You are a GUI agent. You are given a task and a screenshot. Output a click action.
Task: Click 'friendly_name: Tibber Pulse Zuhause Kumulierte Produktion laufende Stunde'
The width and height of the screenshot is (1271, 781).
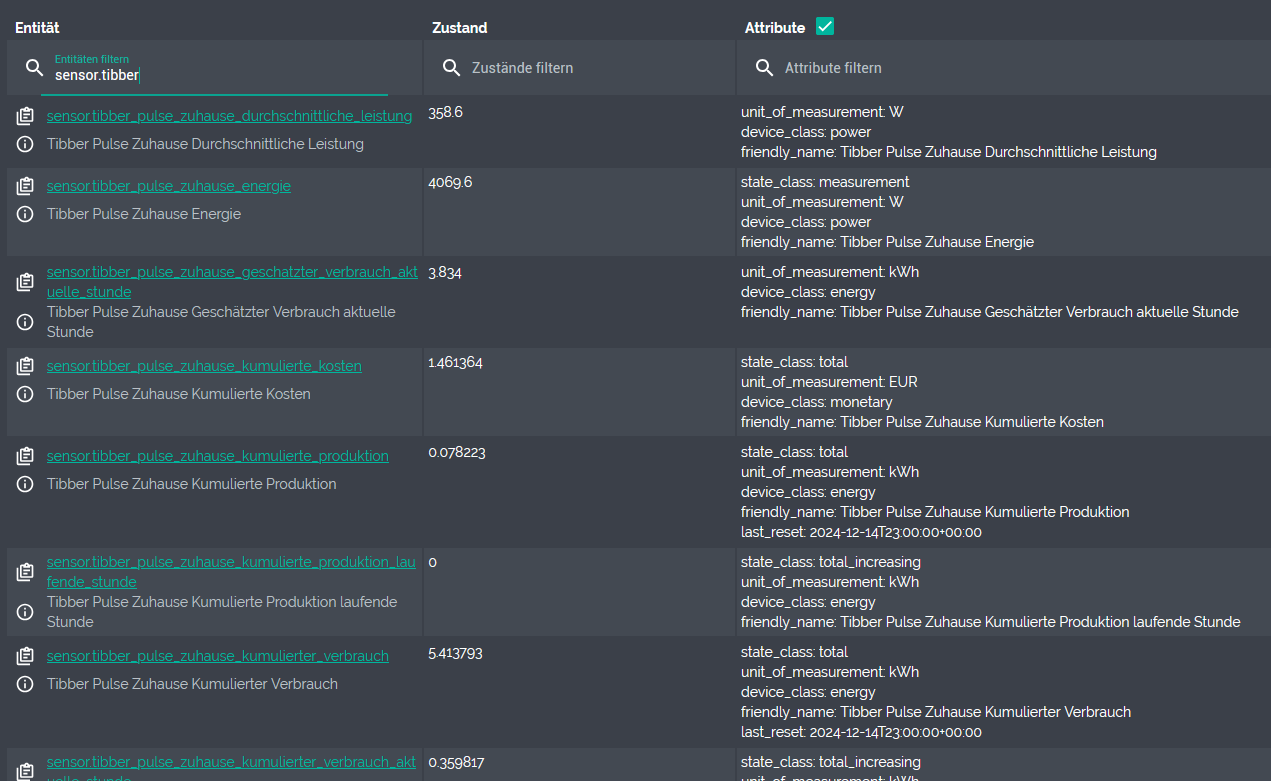coord(991,622)
